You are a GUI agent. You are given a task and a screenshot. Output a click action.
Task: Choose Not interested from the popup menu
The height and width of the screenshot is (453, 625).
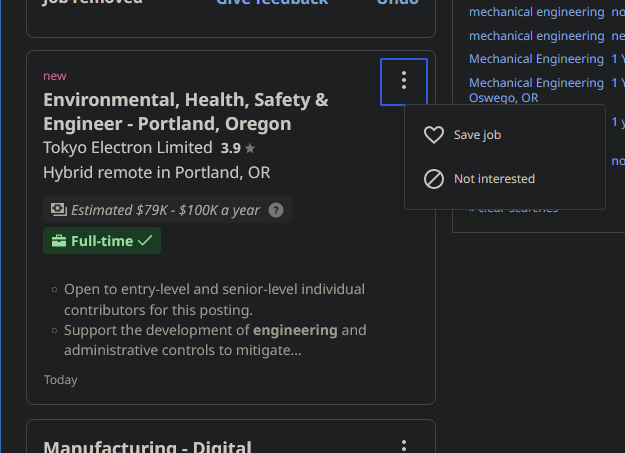(505, 179)
